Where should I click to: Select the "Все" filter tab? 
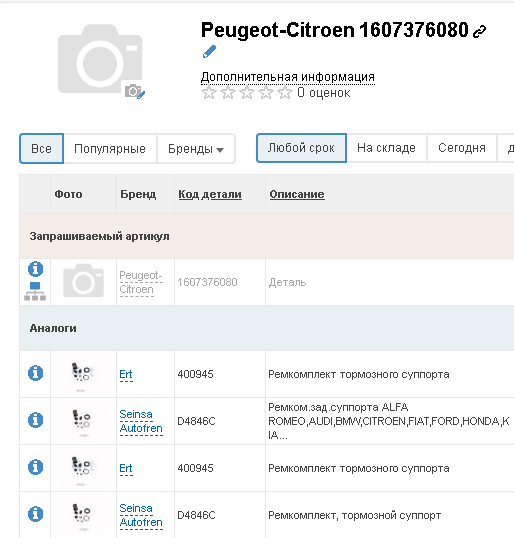point(42,149)
